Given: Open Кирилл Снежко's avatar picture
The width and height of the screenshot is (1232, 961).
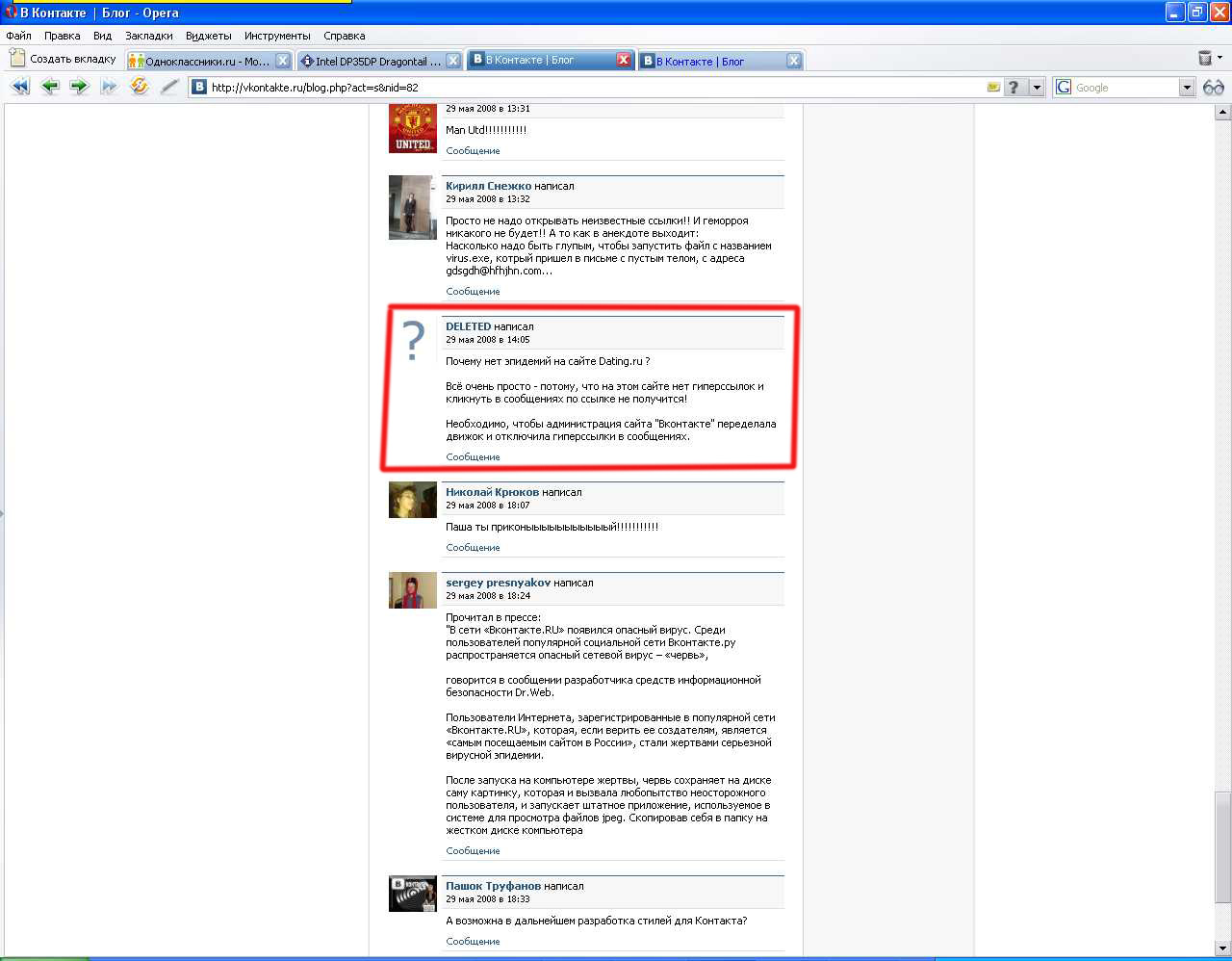Looking at the screenshot, I should point(413,207).
